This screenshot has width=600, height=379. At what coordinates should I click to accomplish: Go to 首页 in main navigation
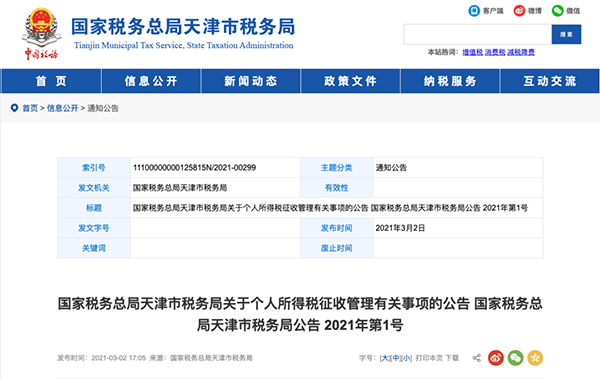pos(51,81)
